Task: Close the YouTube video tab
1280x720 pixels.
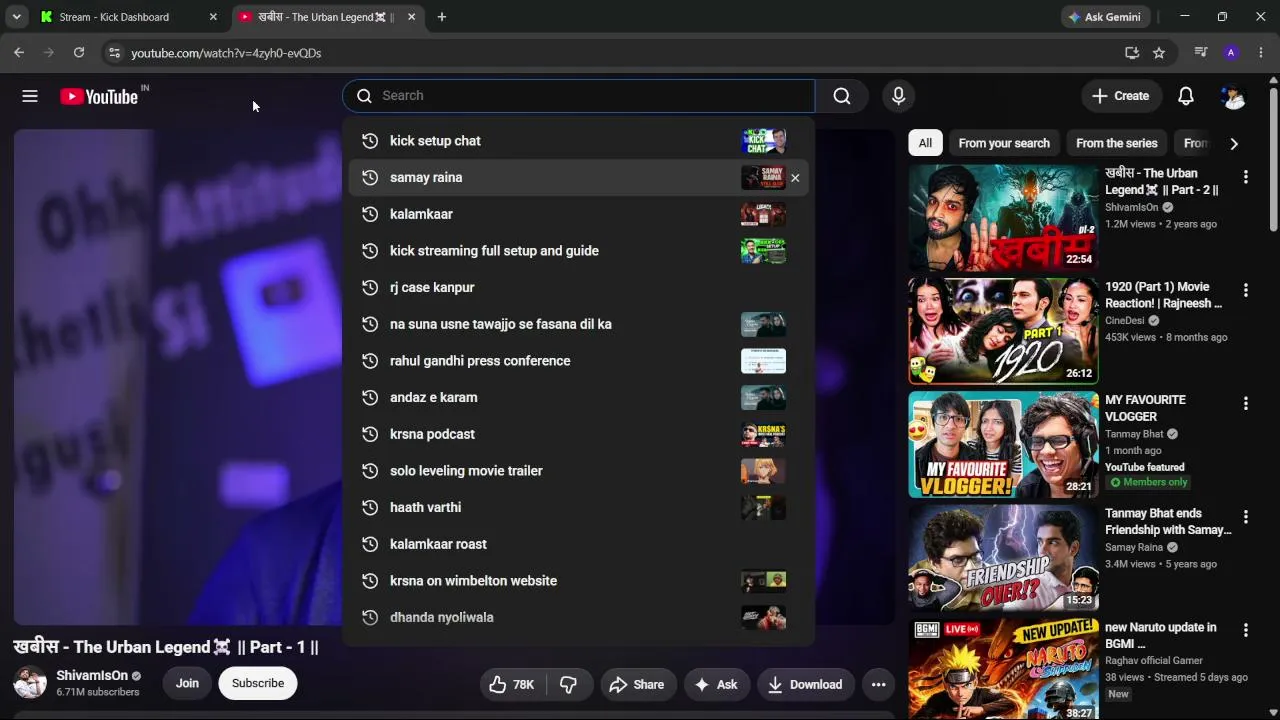Action: click(x=411, y=17)
